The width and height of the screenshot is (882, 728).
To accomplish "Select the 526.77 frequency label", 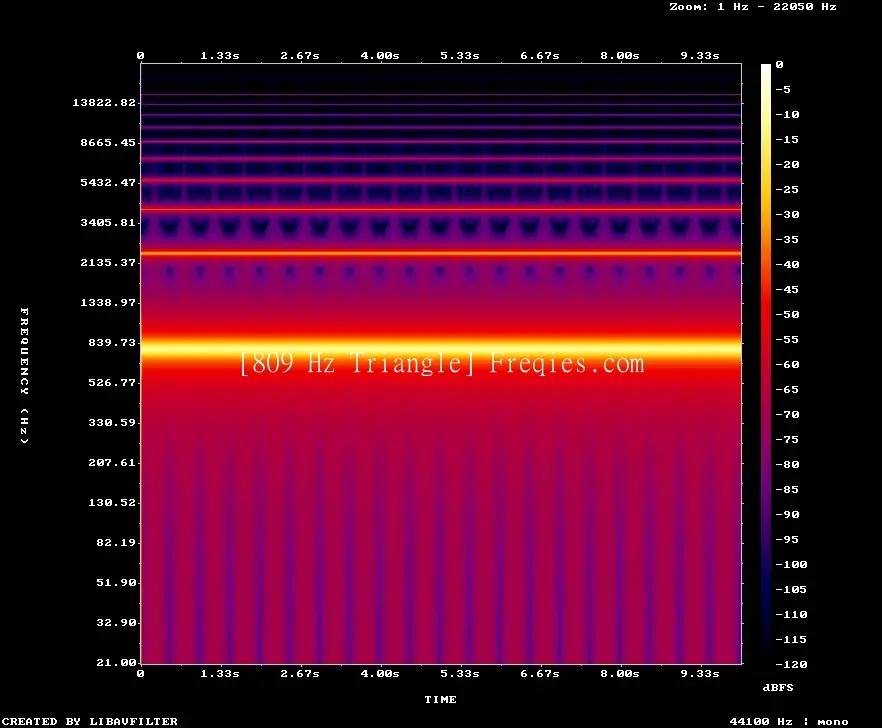I will click(112, 383).
